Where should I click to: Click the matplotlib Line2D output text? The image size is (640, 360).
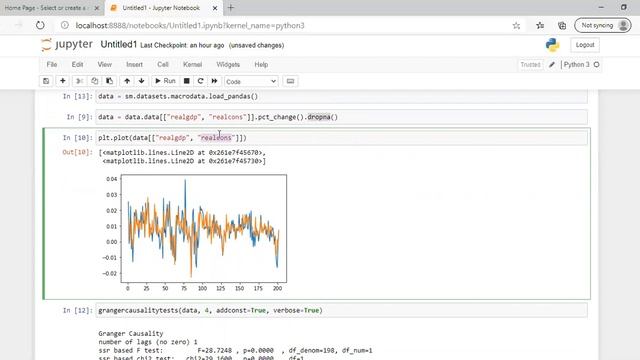[182, 157]
